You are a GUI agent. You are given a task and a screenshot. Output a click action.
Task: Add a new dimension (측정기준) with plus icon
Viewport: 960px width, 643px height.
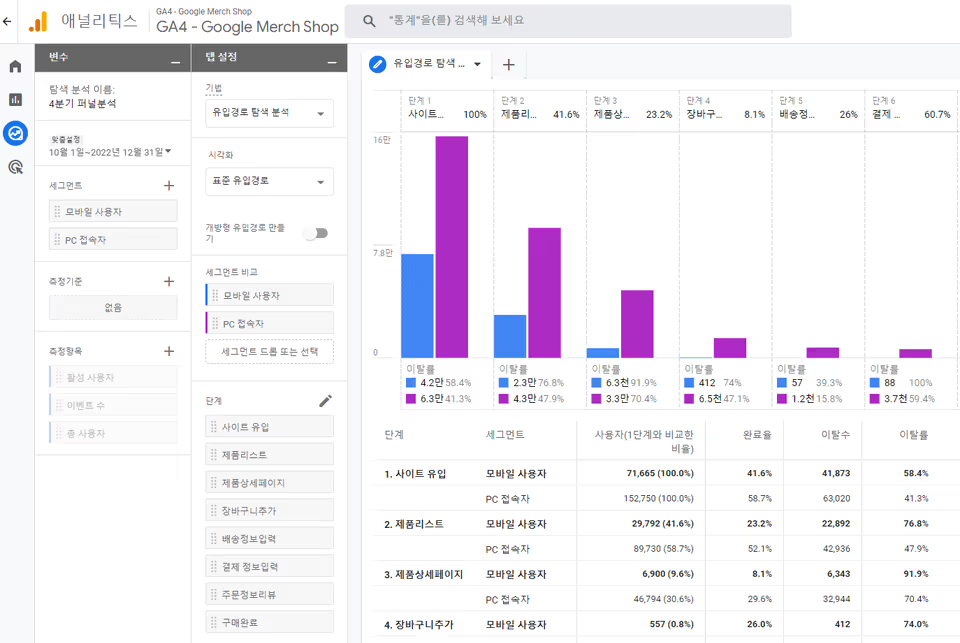[x=169, y=282]
